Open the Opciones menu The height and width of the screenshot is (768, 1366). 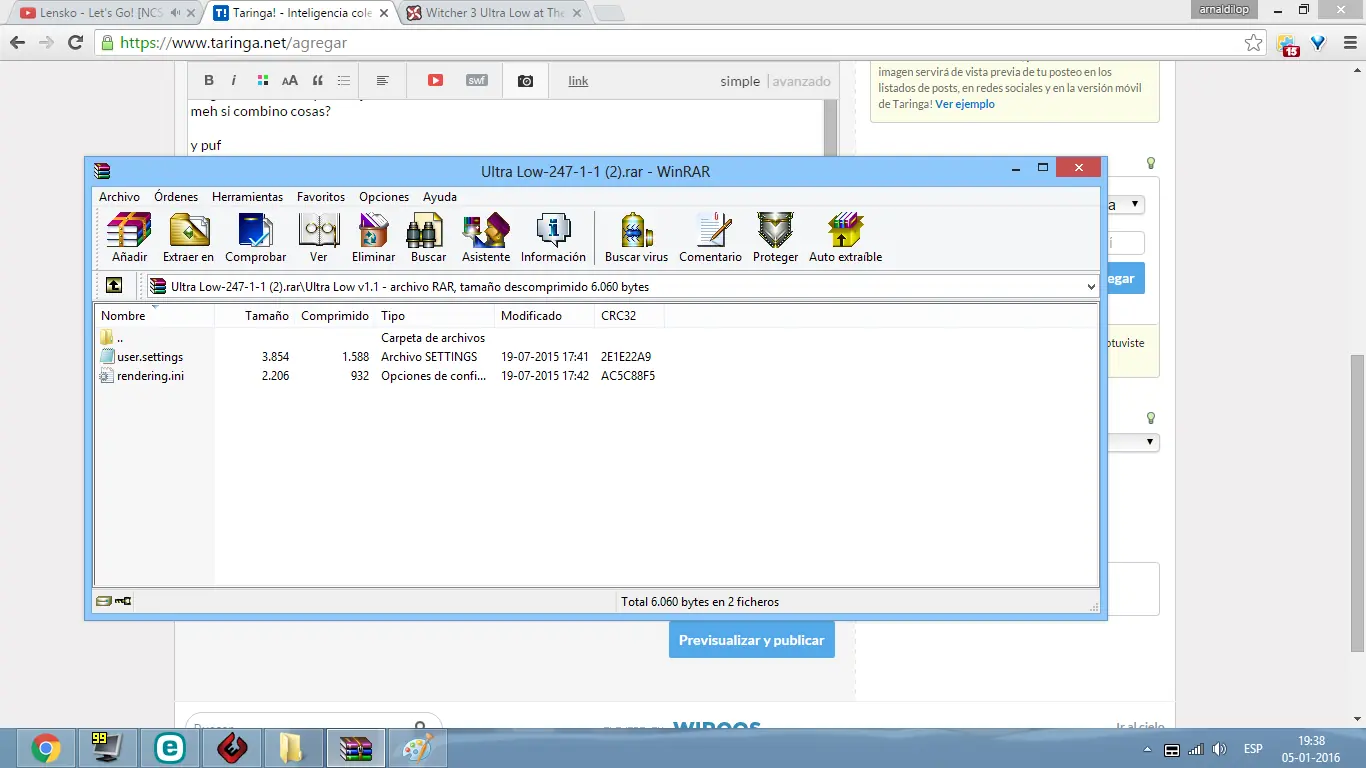pos(384,197)
